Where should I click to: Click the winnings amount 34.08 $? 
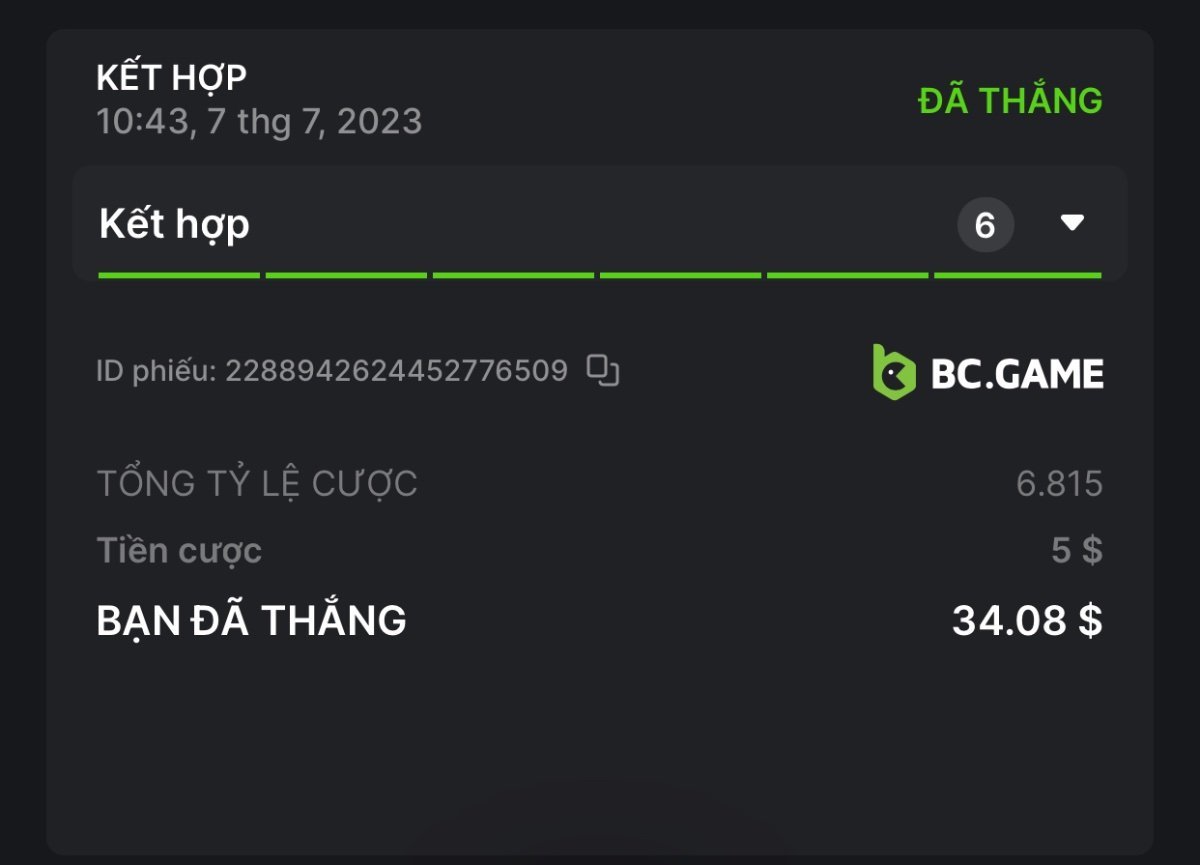pyautogui.click(x=1027, y=621)
